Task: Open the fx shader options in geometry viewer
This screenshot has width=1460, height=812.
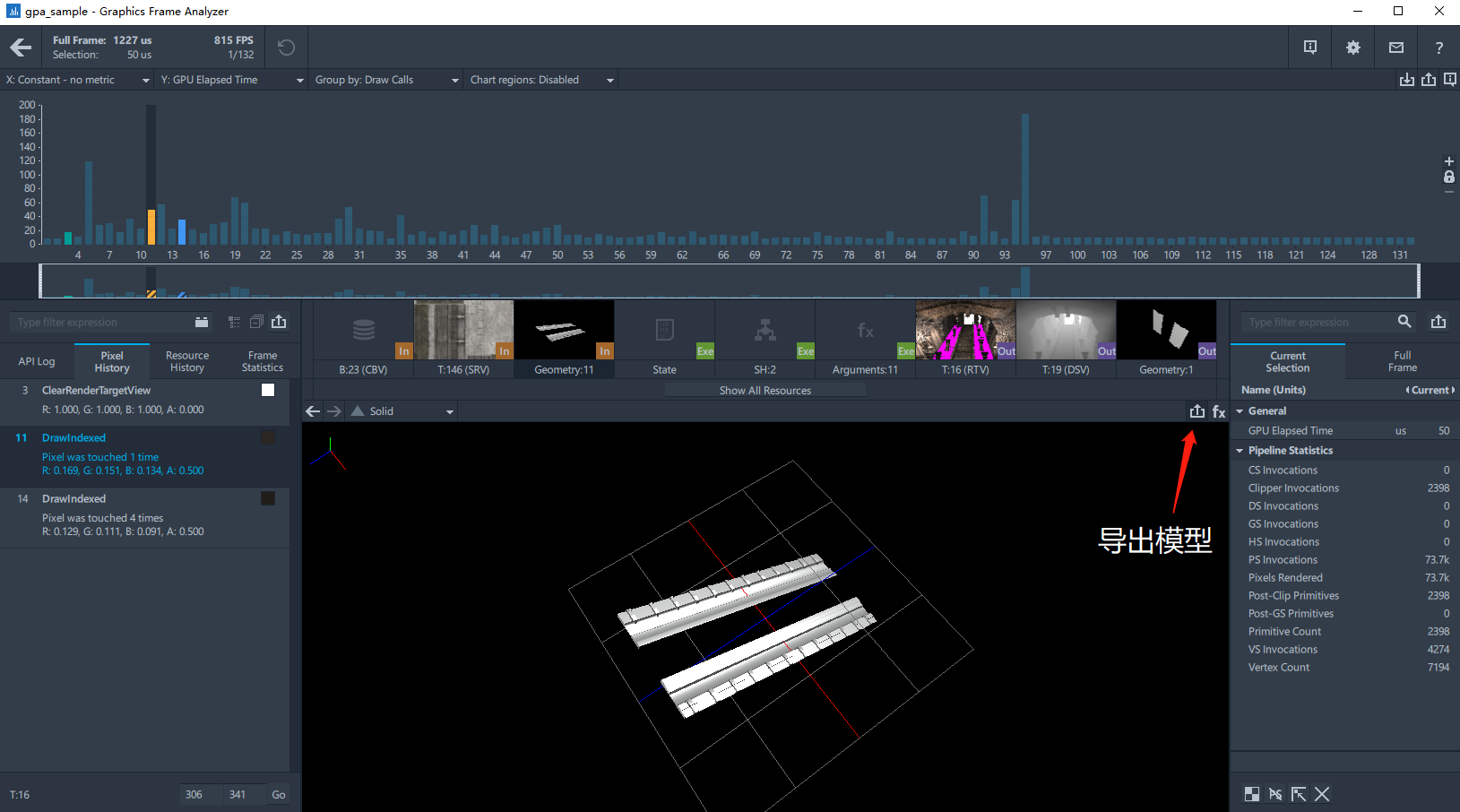Action: [x=1219, y=411]
